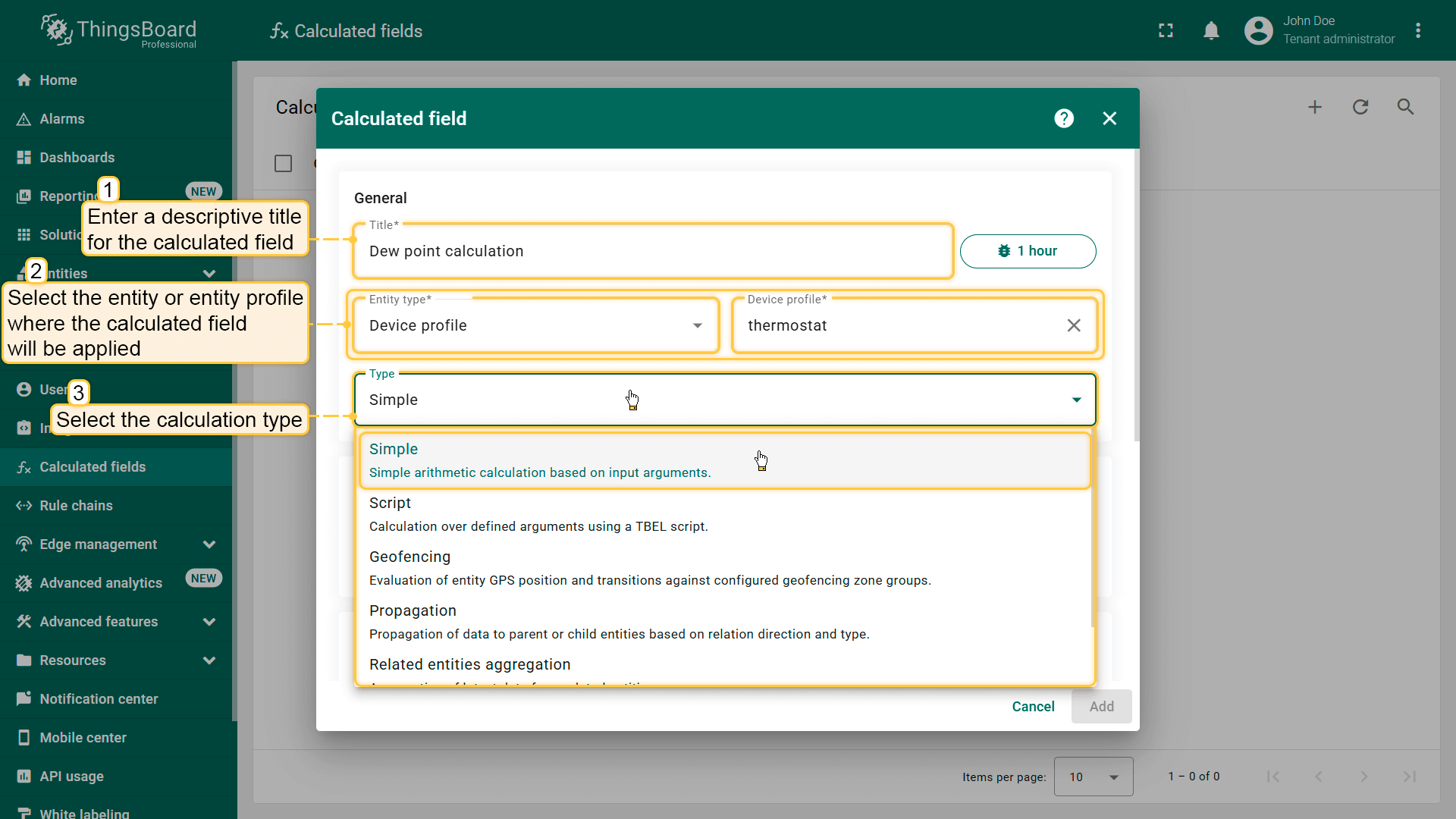Open help for Calculated field dialog

tap(1064, 118)
